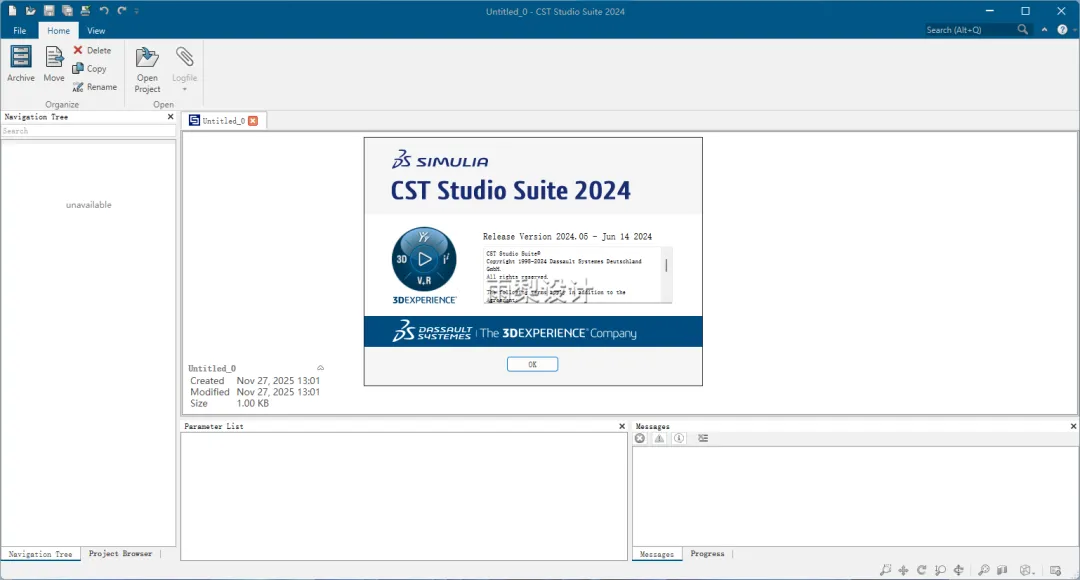
Task: Switch to the Home ribbon tab
Action: point(59,30)
